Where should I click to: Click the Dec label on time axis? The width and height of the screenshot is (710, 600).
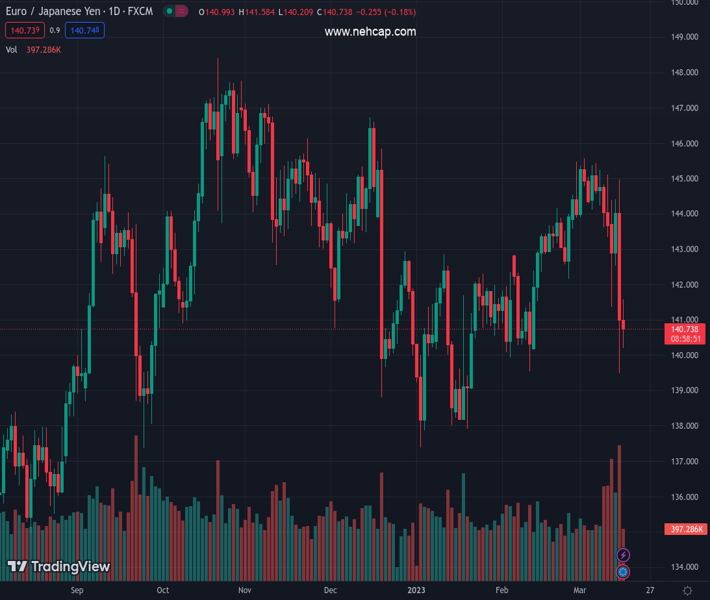pos(331,591)
